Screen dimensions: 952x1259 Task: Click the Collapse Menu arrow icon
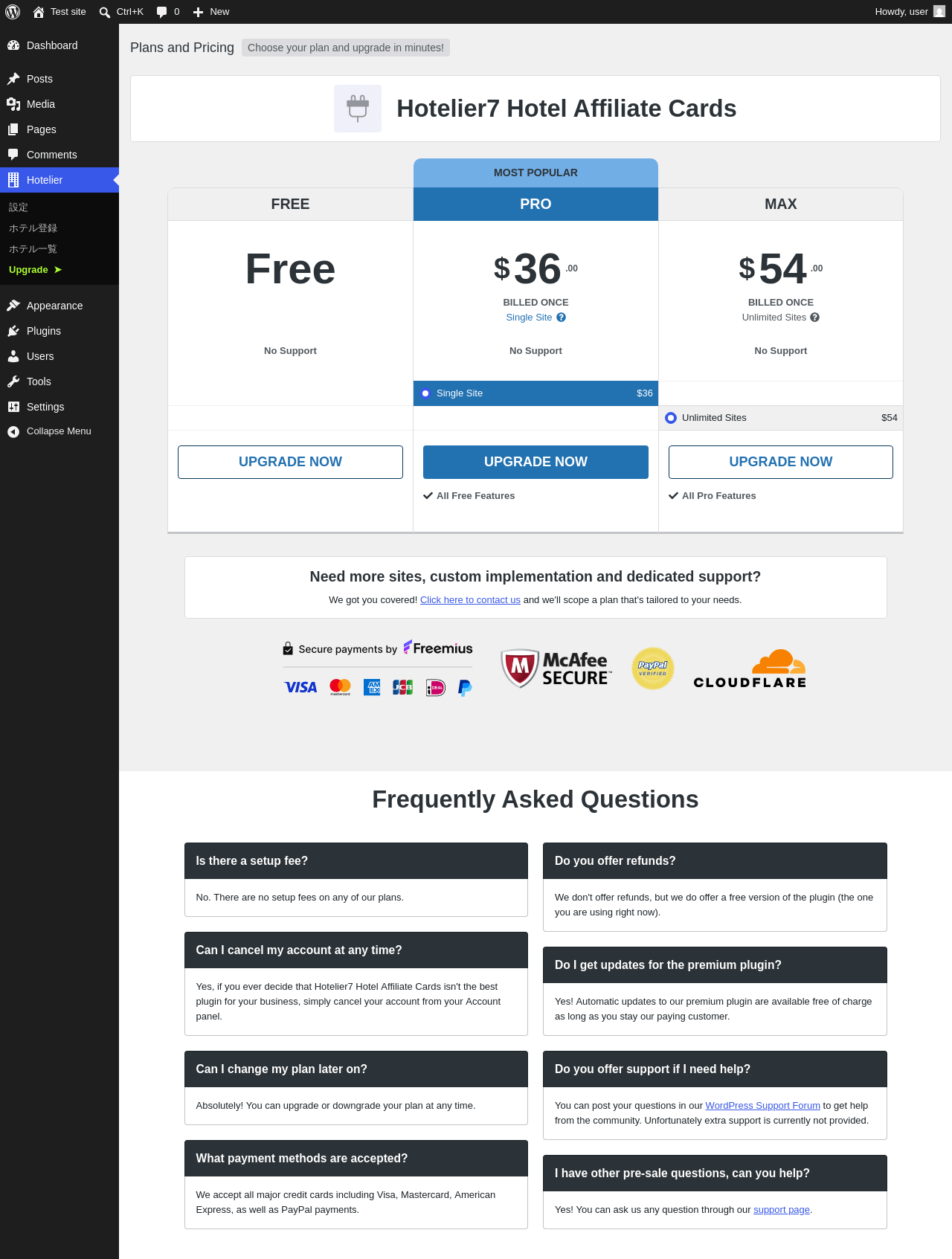click(13, 431)
